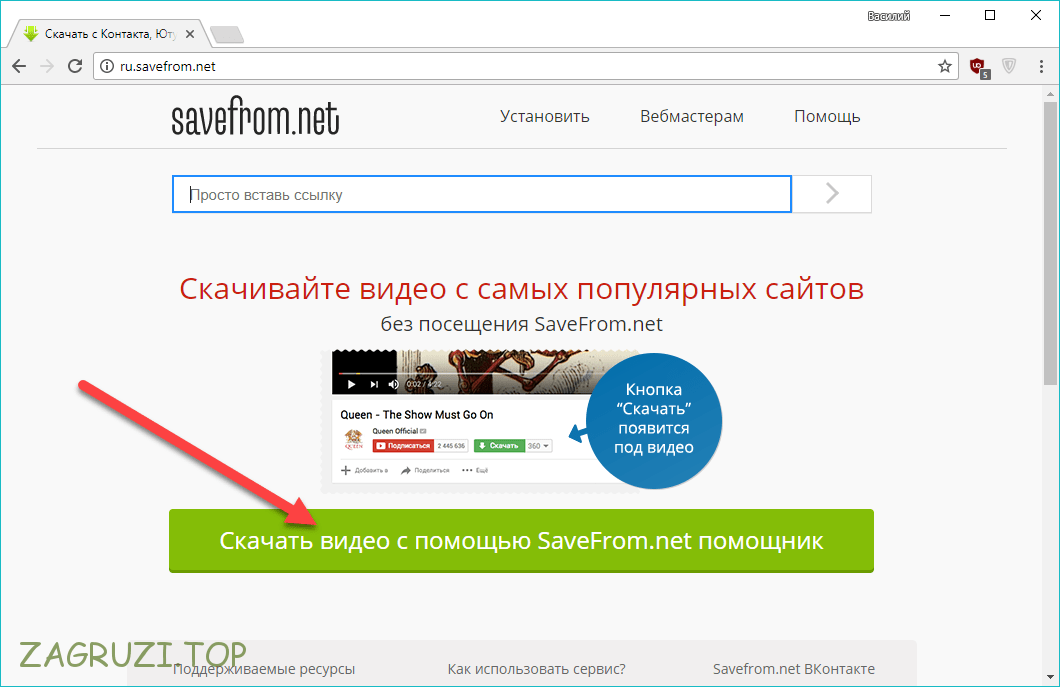Click scrollbar up arrow
This screenshot has width=1060, height=687.
(1050, 93)
